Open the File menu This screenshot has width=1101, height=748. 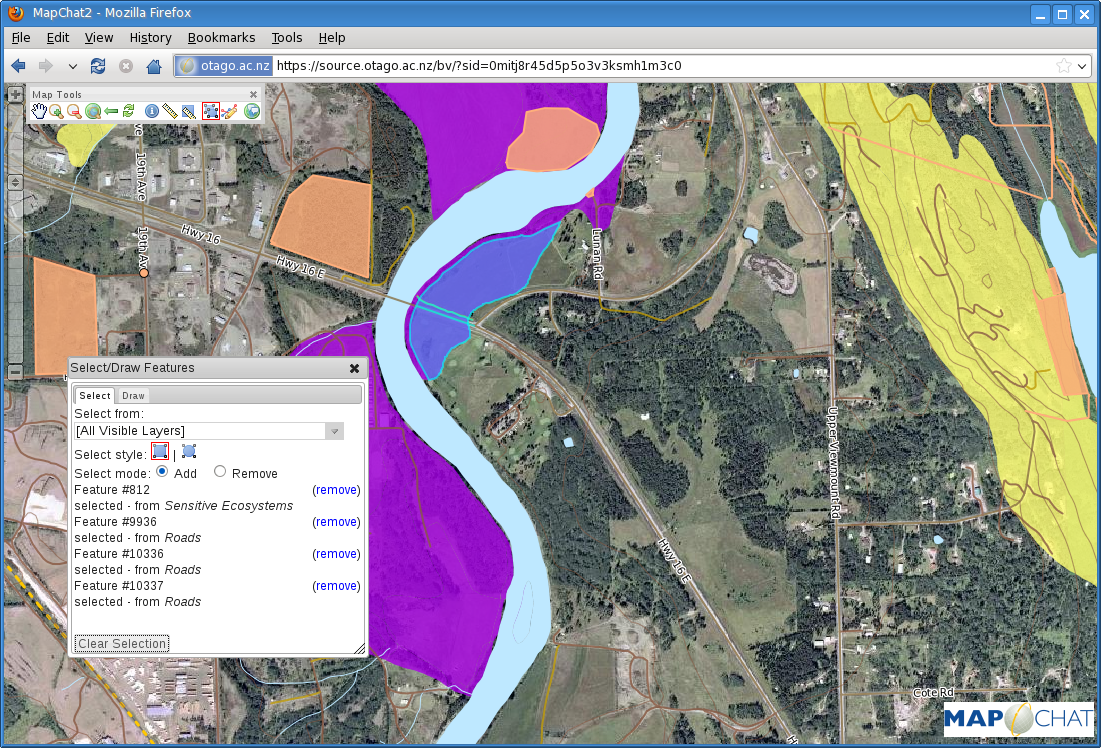(21, 38)
